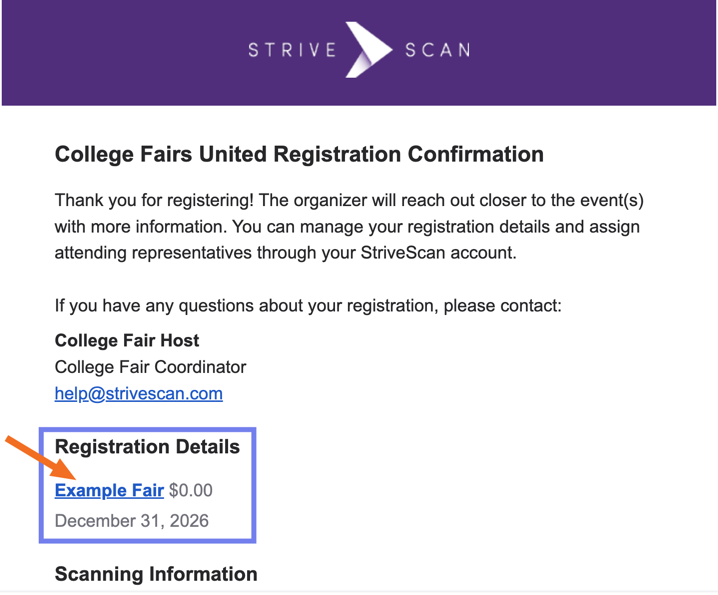Click the $0.00 fair price

click(191, 490)
